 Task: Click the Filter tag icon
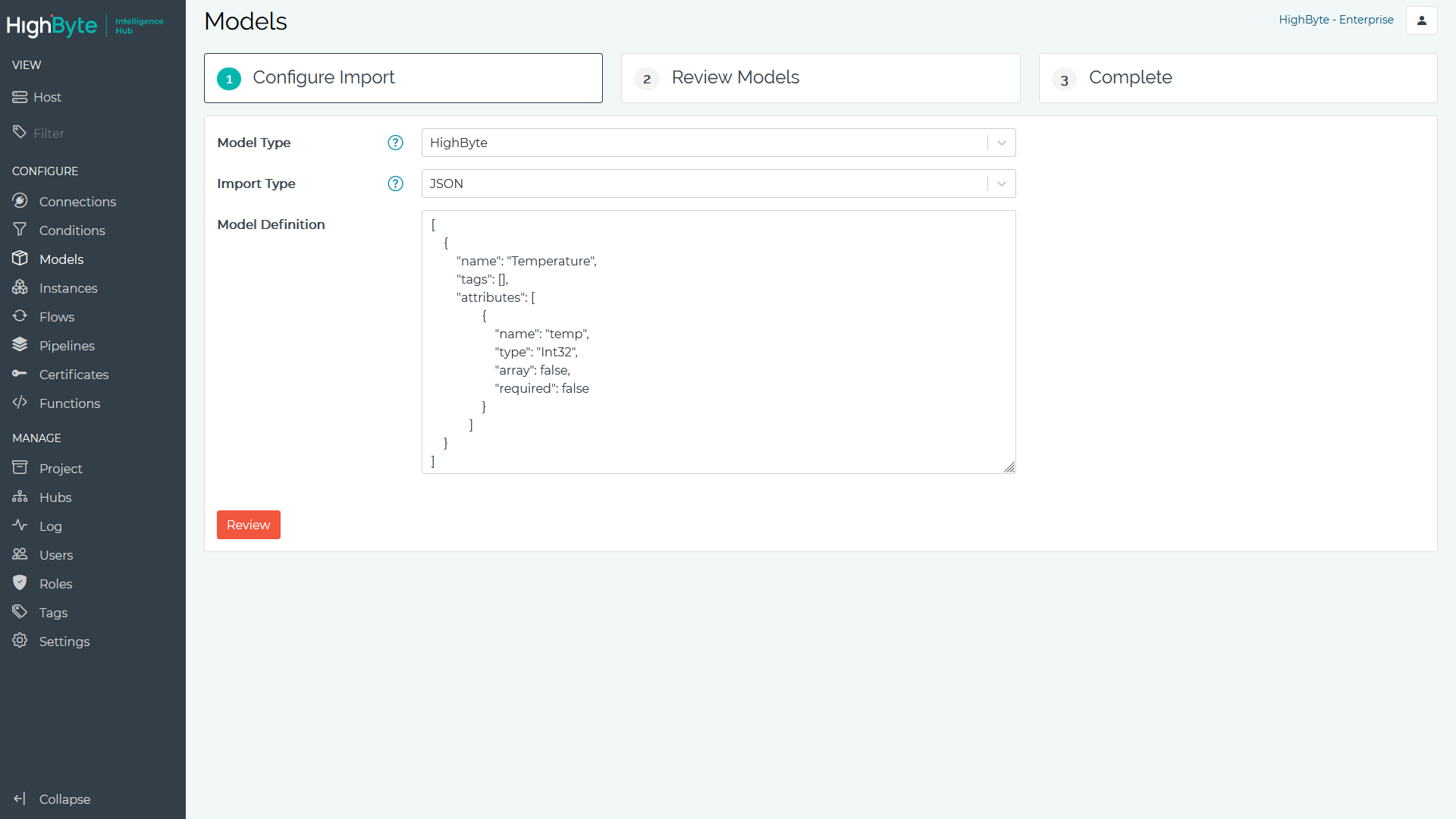(20, 132)
